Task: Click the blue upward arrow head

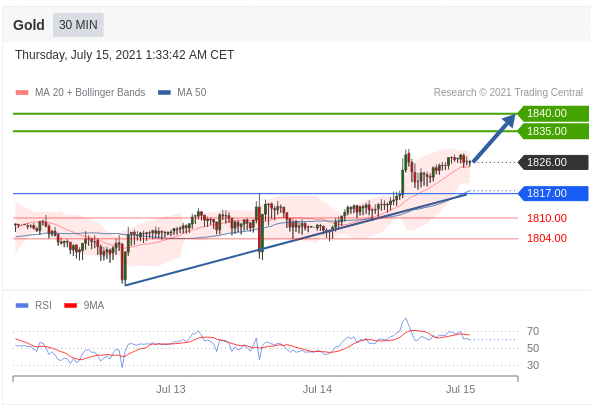Action: tap(509, 121)
